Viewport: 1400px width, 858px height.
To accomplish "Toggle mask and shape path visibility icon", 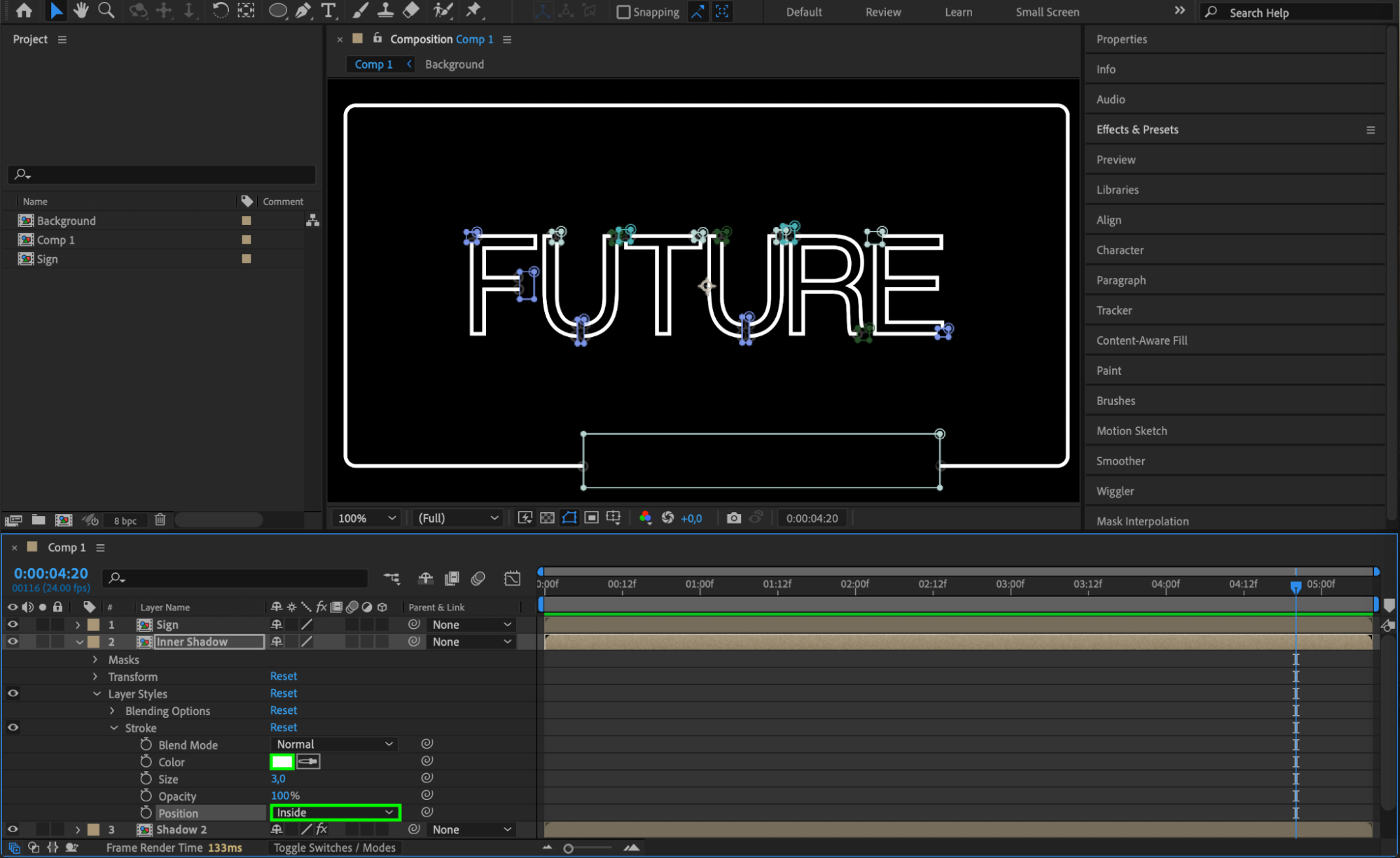I will tap(569, 518).
